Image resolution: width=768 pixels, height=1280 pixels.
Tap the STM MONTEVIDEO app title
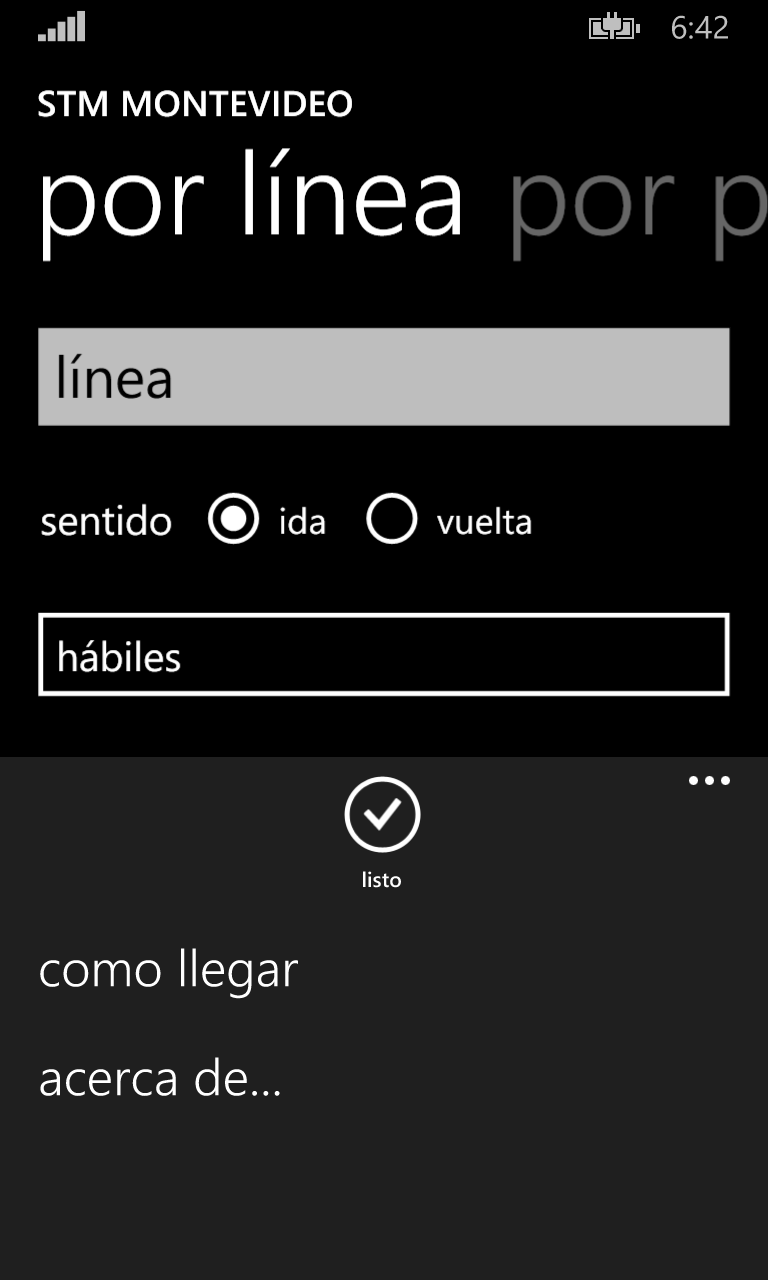pos(195,104)
